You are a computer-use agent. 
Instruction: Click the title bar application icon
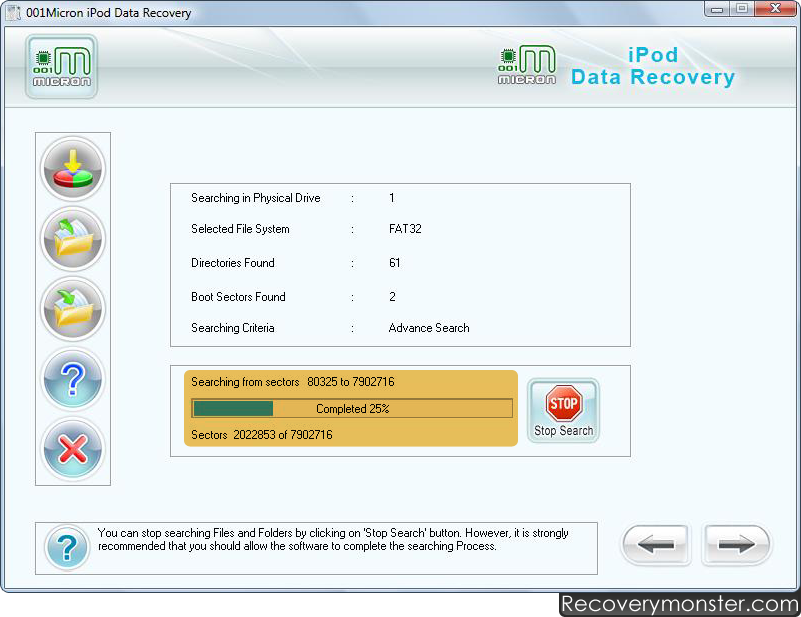coord(13,12)
